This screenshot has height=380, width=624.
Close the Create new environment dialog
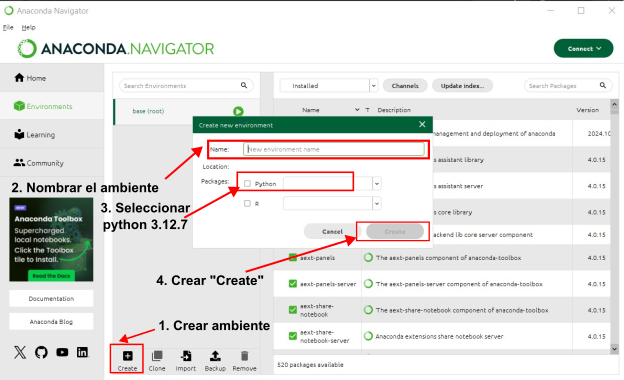point(422,124)
